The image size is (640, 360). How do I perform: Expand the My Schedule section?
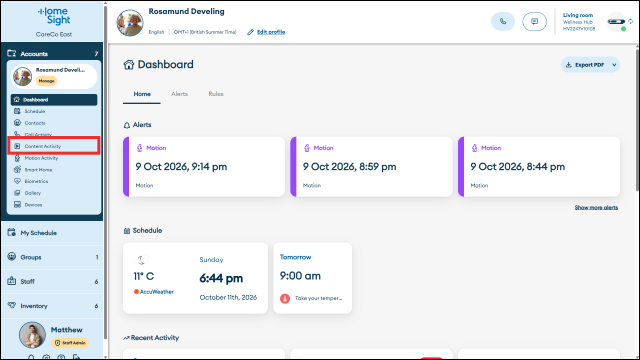(x=52, y=233)
